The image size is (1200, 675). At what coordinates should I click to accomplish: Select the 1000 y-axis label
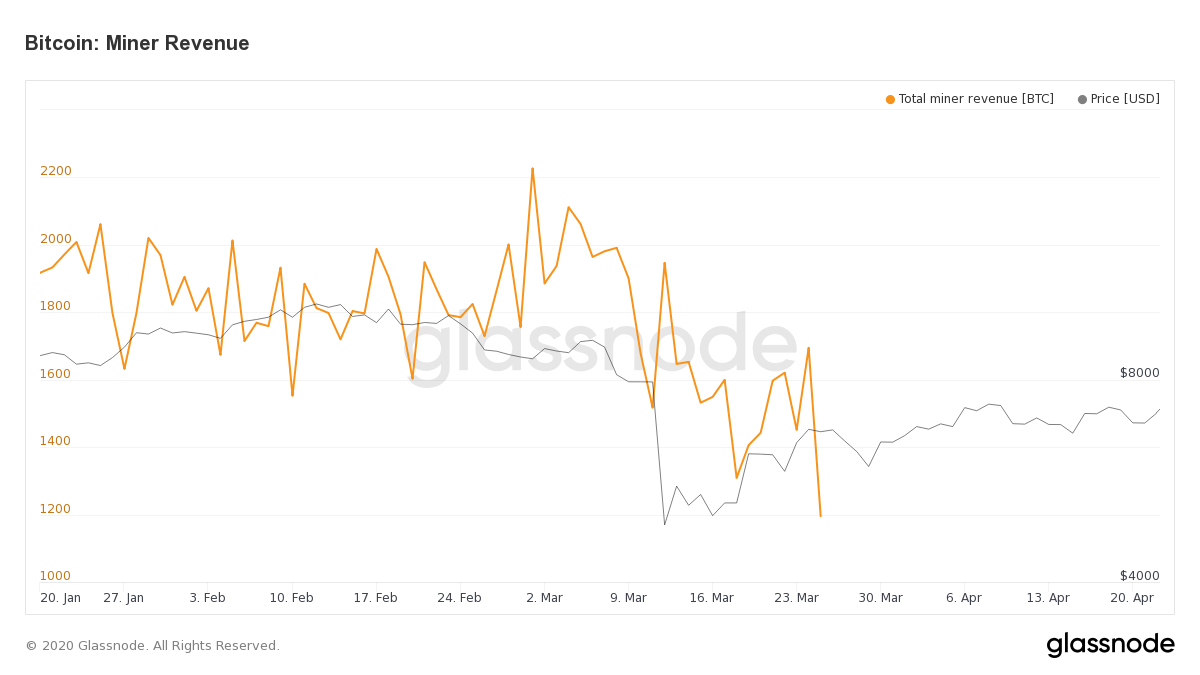(55, 576)
